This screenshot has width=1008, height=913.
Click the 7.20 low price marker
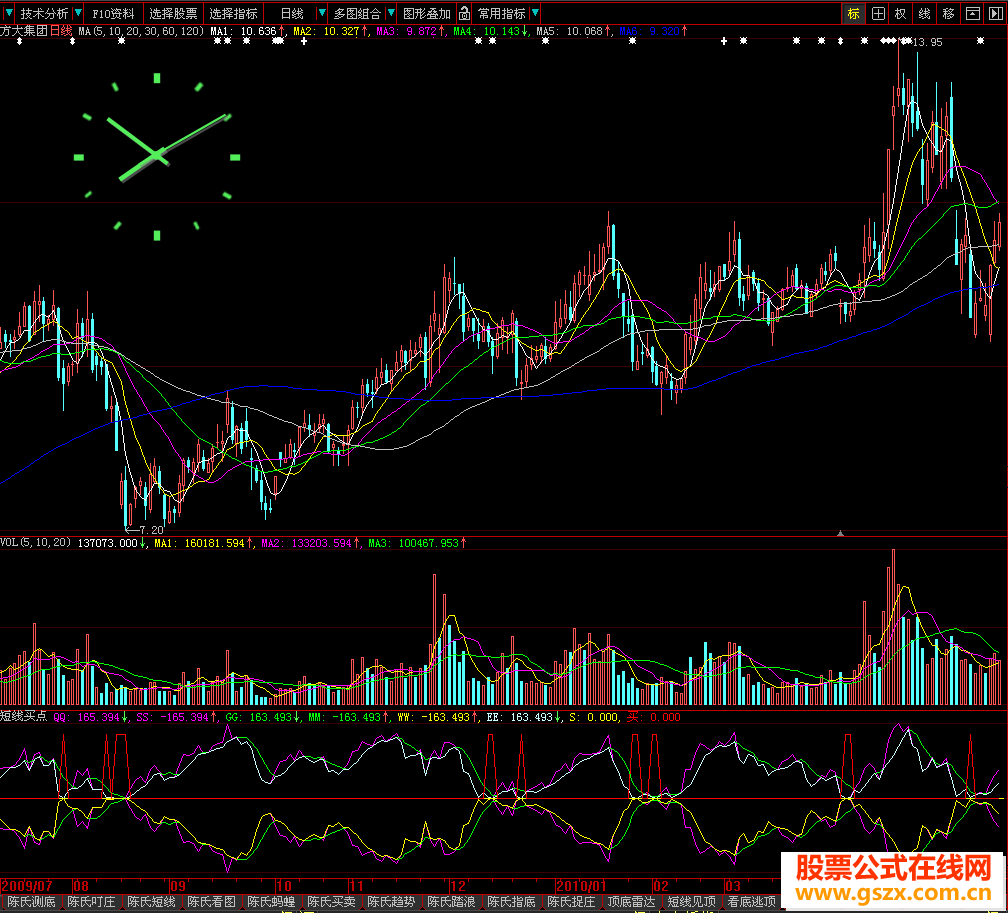151,530
